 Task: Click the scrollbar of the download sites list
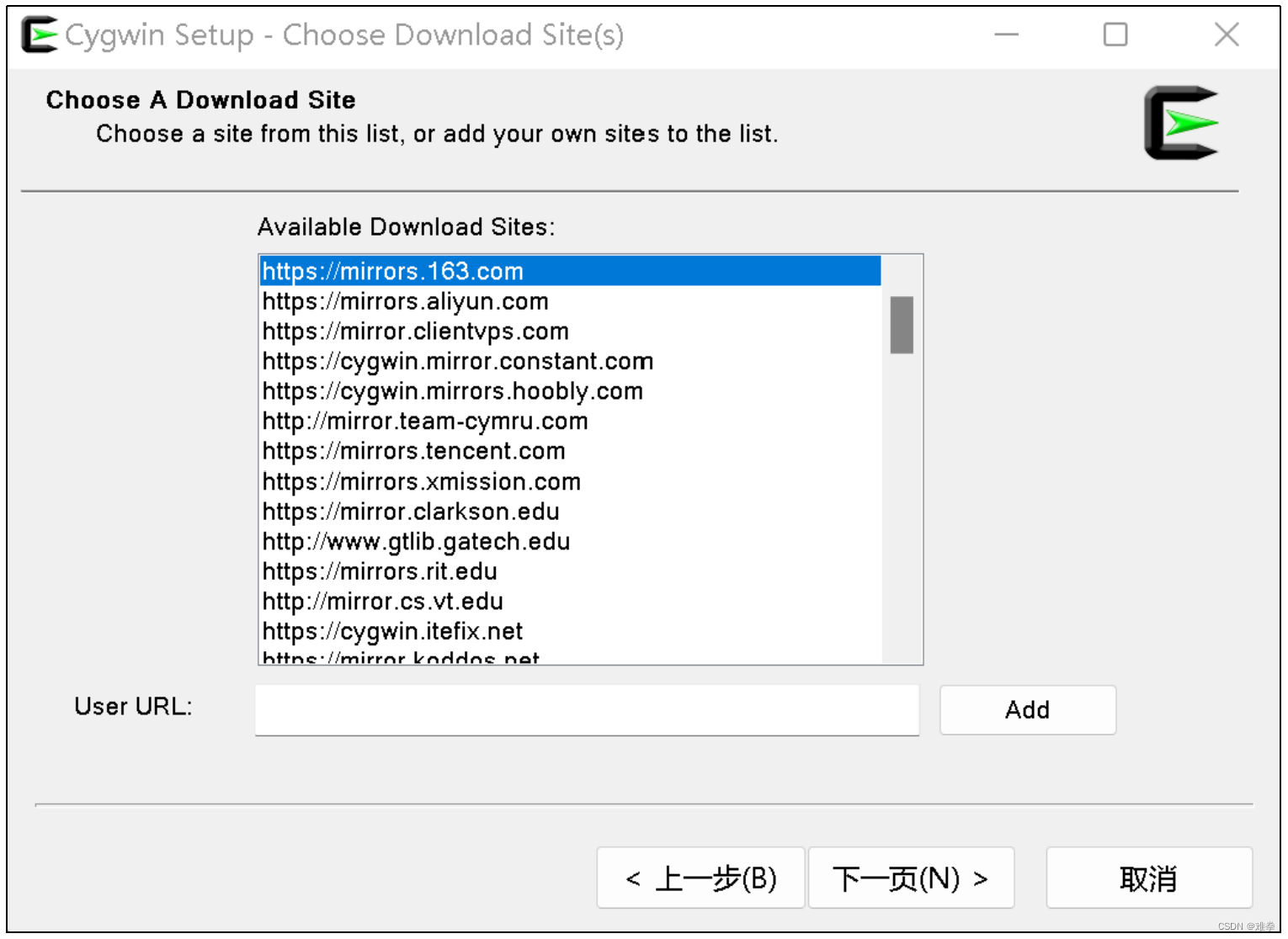coord(901,326)
